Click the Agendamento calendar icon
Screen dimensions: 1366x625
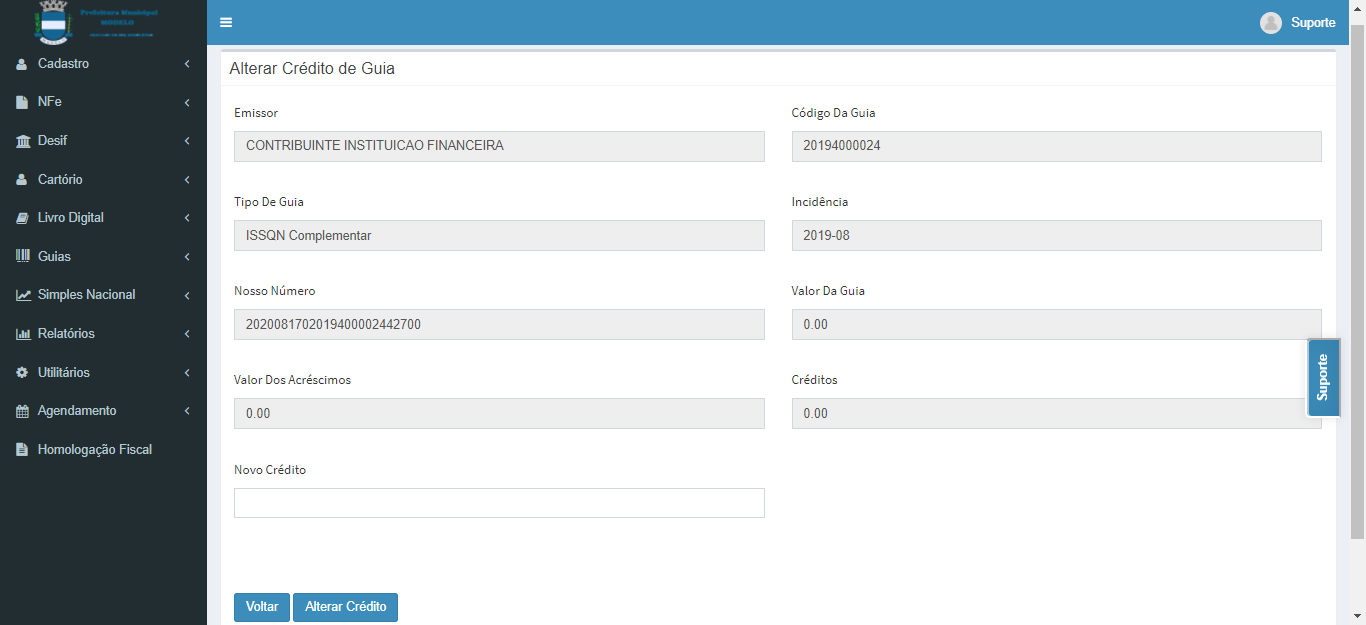pyautogui.click(x=22, y=411)
